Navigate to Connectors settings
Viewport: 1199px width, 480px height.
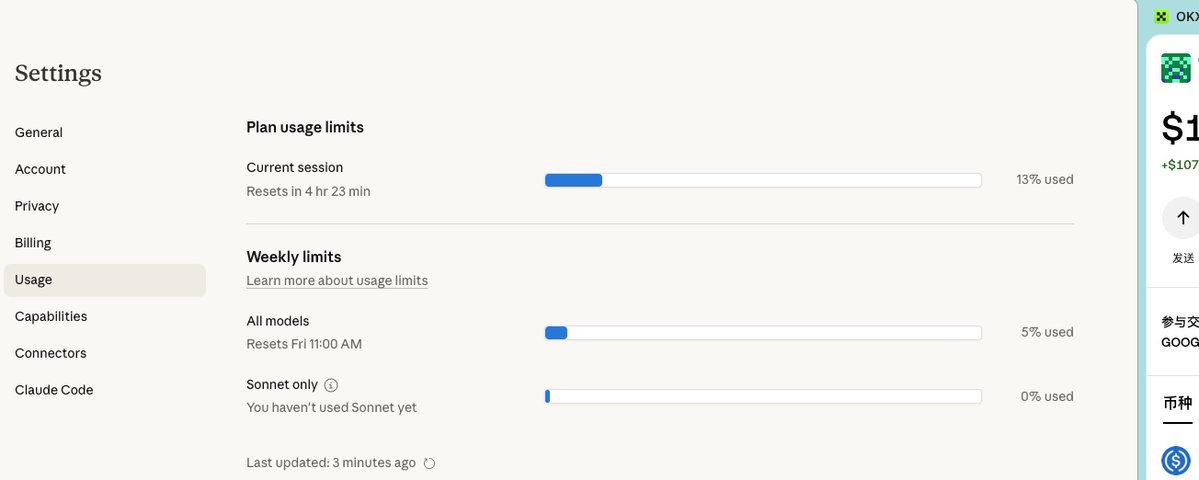pos(51,353)
